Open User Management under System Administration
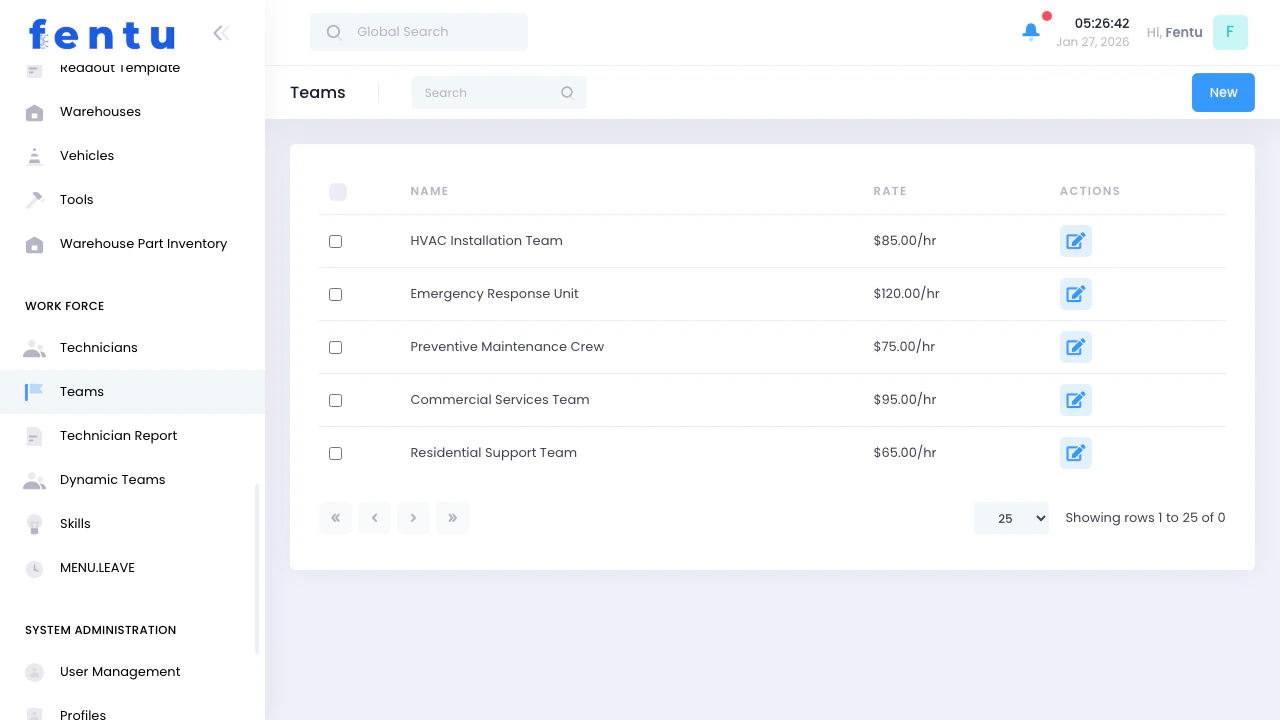Viewport: 1280px width, 720px height. pos(120,671)
